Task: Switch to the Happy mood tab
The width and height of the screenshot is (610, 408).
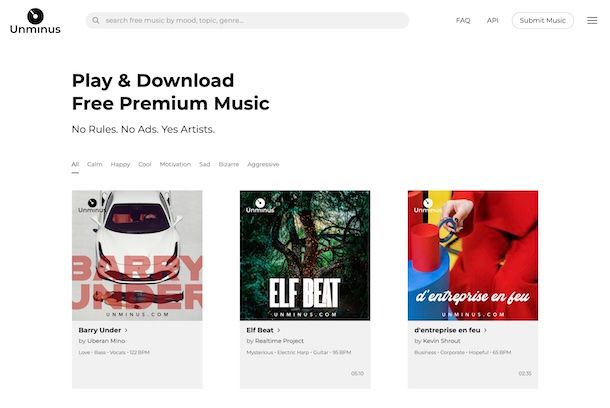Action: pyautogui.click(x=120, y=164)
